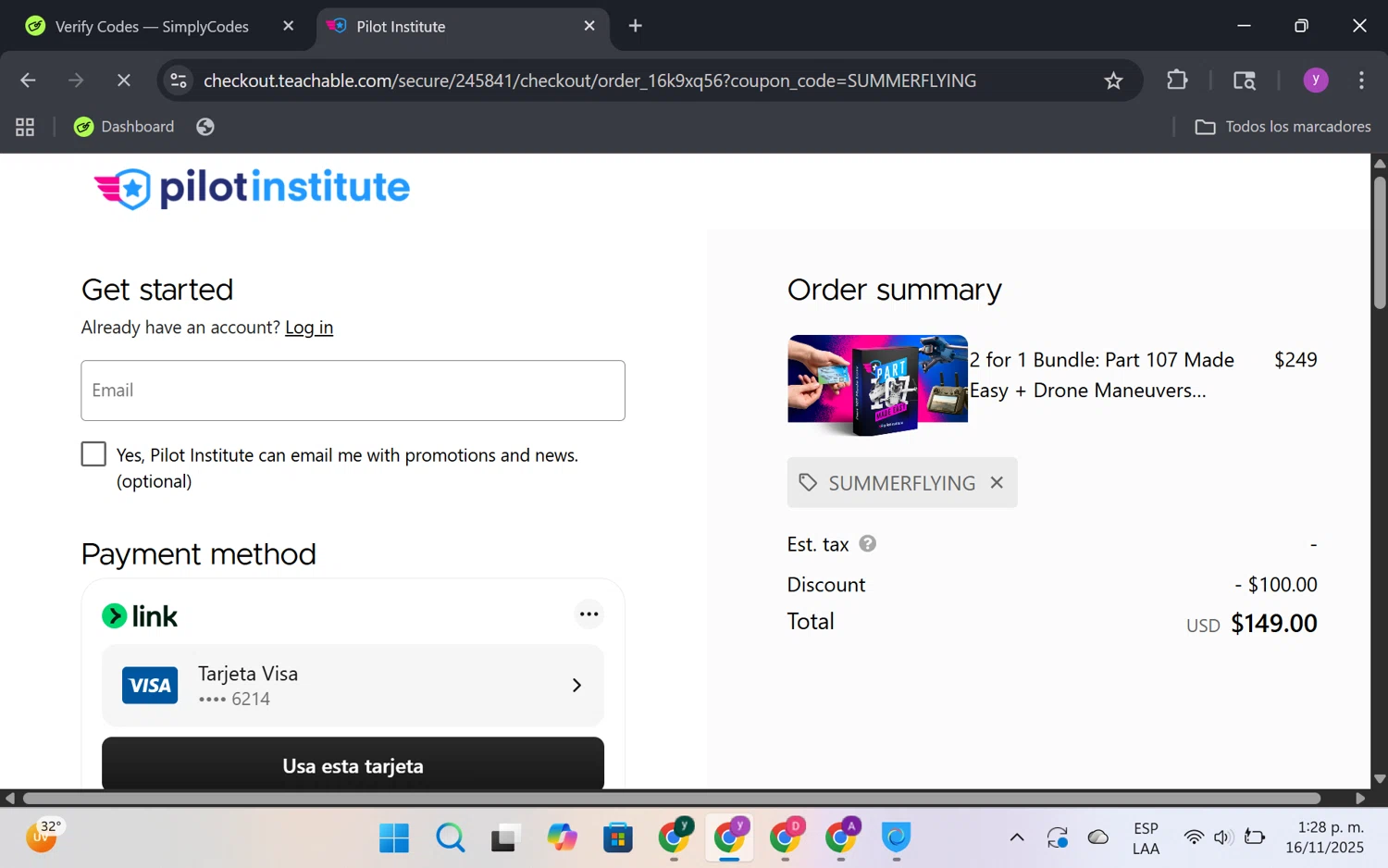Open the Link options three-dot menu

click(589, 614)
